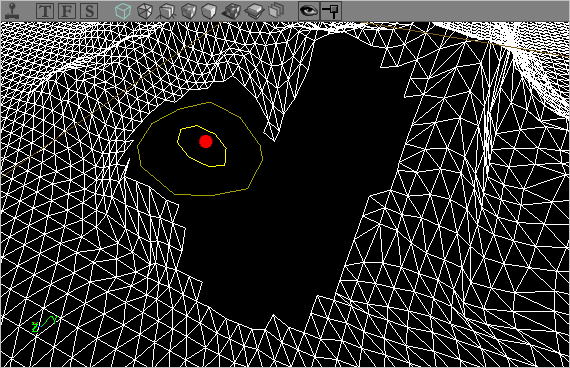
Task: Click the red dot in the viewport
Action: (206, 141)
